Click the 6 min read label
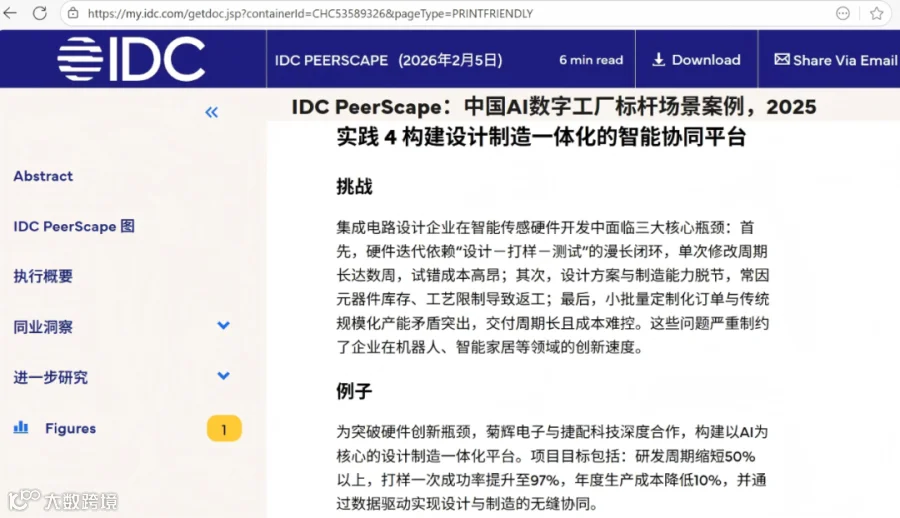Image resolution: width=900 pixels, height=518 pixels. (591, 60)
